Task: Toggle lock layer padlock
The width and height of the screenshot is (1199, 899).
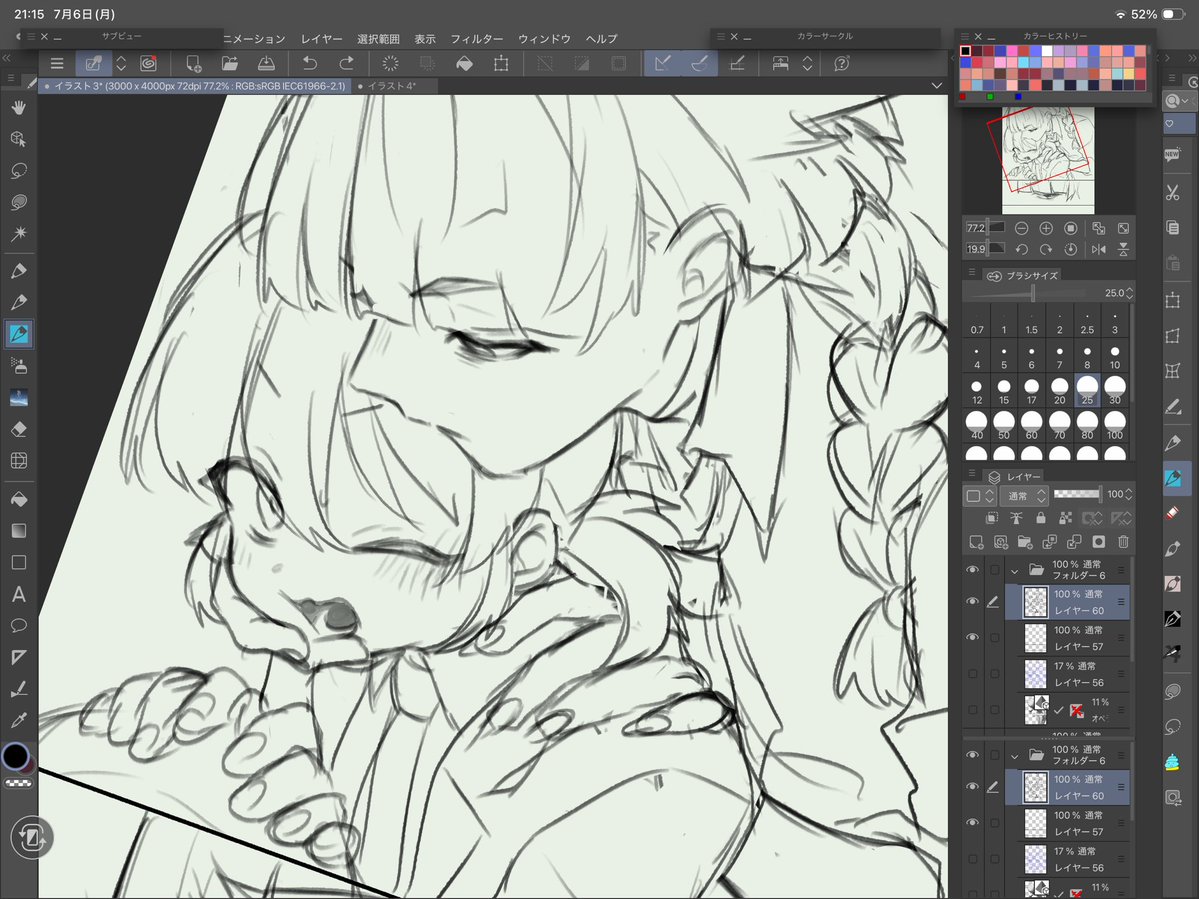Action: pos(1041,518)
